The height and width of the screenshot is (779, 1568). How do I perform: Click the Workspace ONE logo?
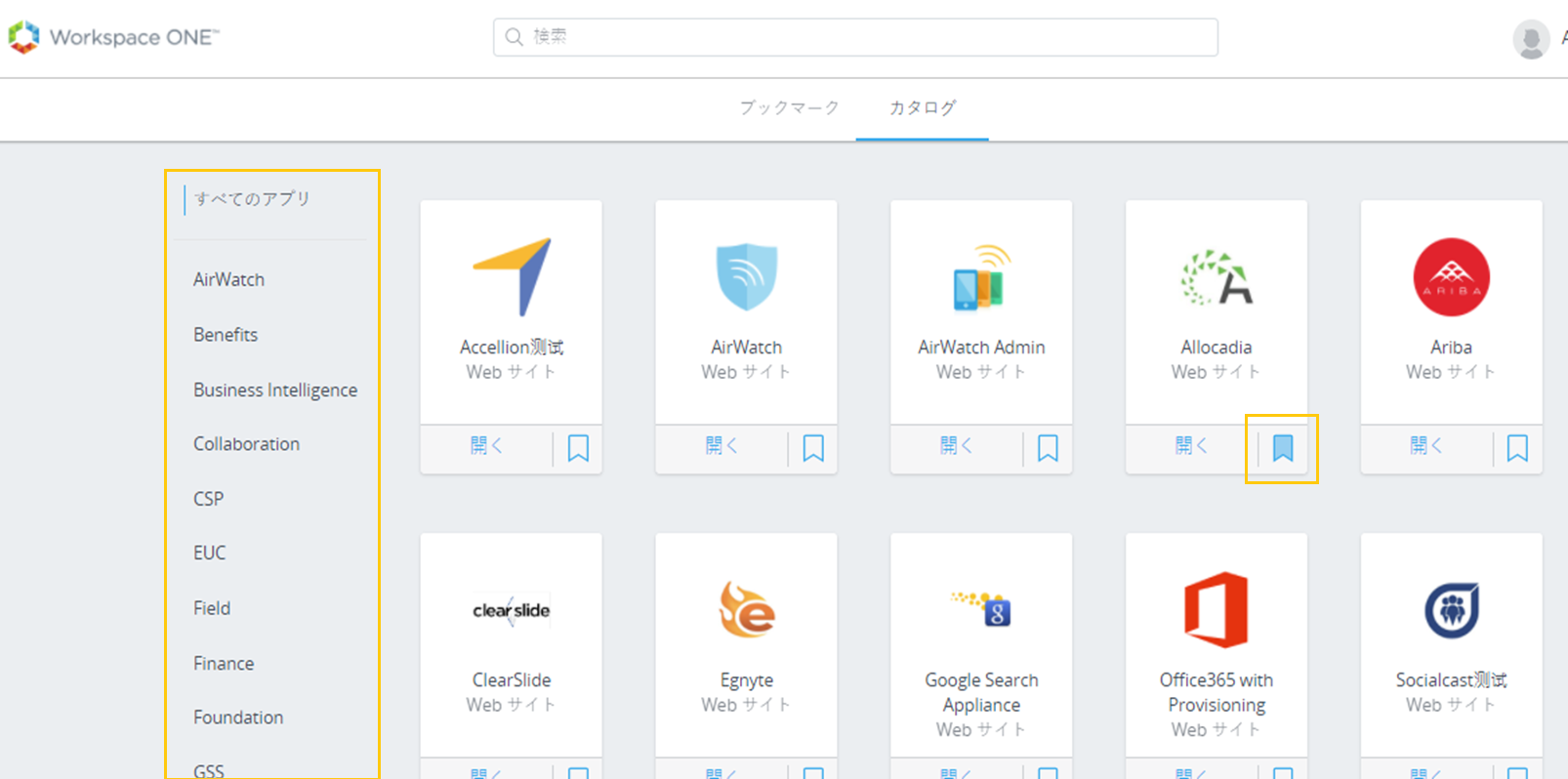tap(114, 37)
